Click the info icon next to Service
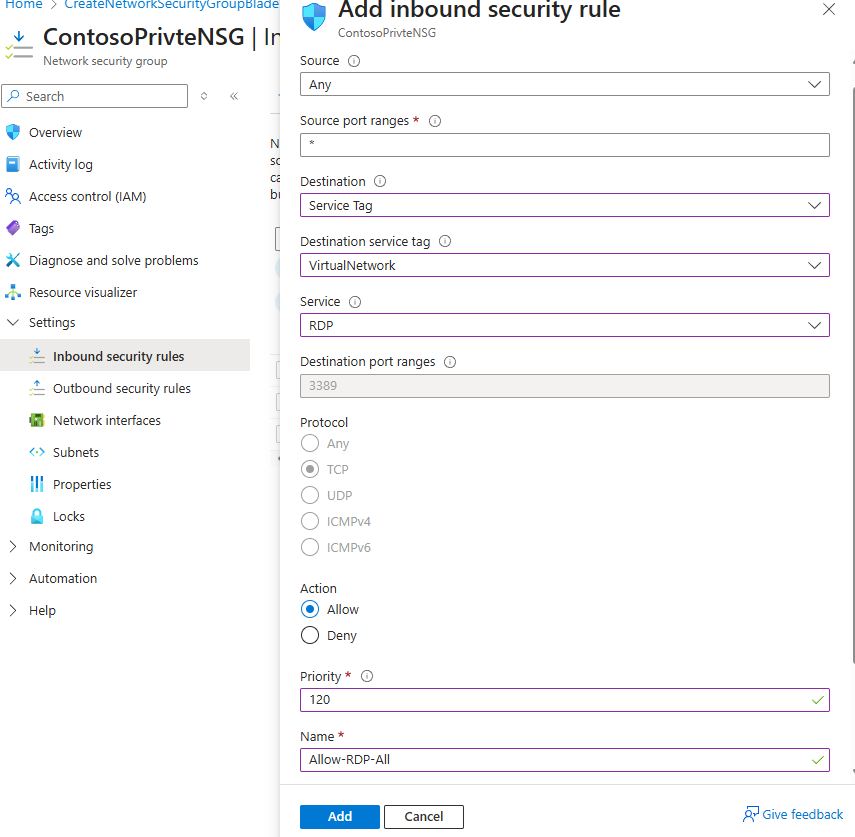 [x=355, y=302]
